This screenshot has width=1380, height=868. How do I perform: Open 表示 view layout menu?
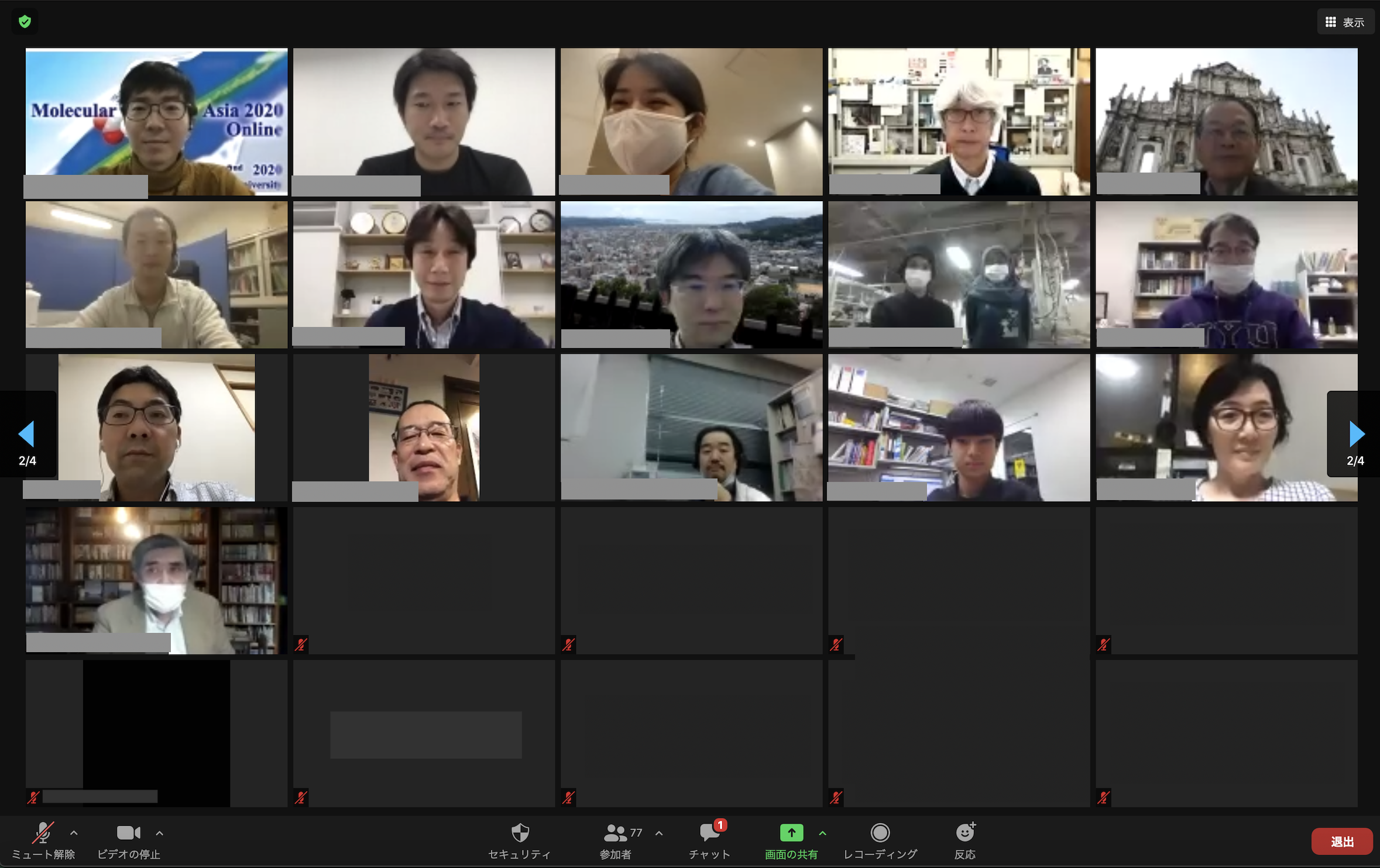pos(1345,22)
